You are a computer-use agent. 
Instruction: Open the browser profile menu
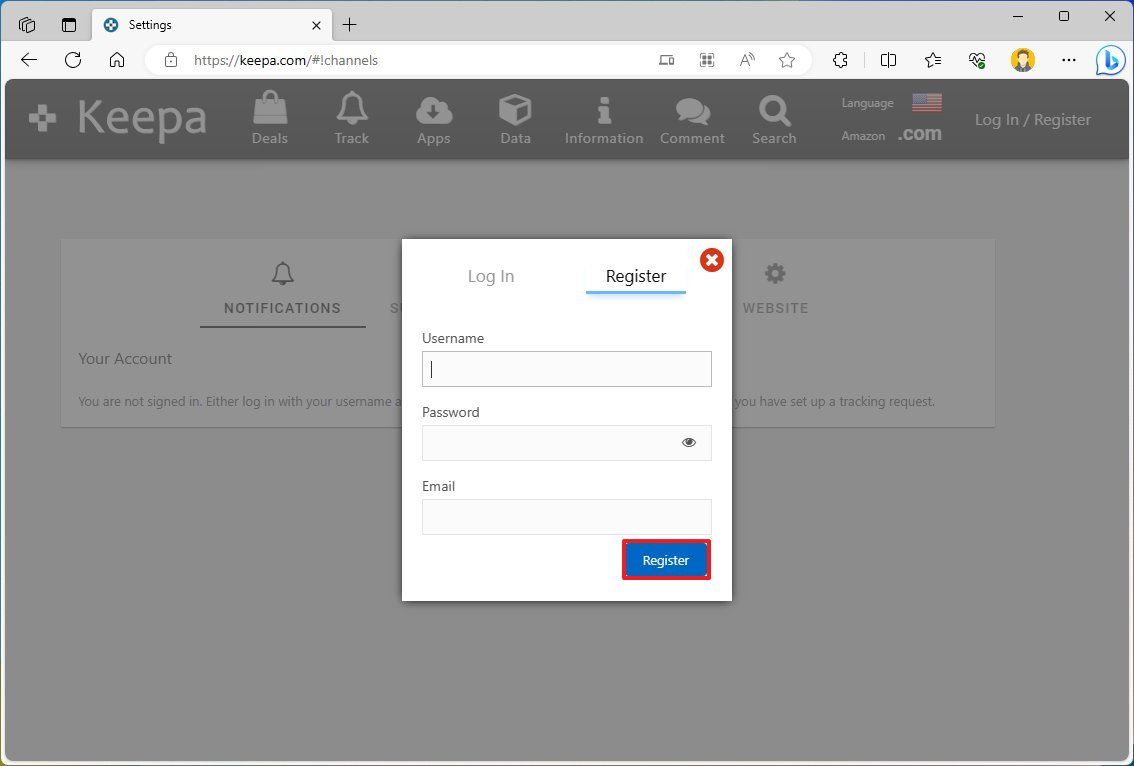pos(1022,60)
